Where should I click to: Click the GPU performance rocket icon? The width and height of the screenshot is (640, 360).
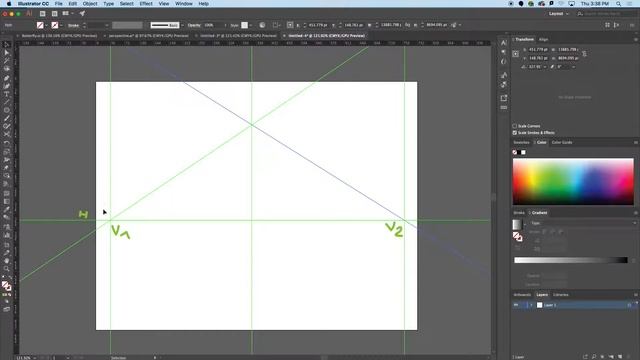pos(82,13)
